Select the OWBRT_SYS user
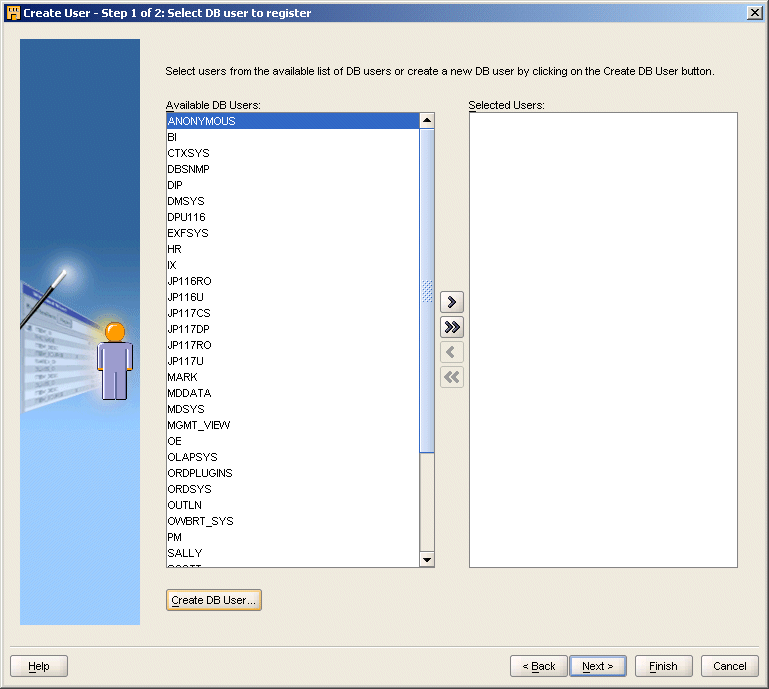Screen dimensions: 769x689 [293, 521]
